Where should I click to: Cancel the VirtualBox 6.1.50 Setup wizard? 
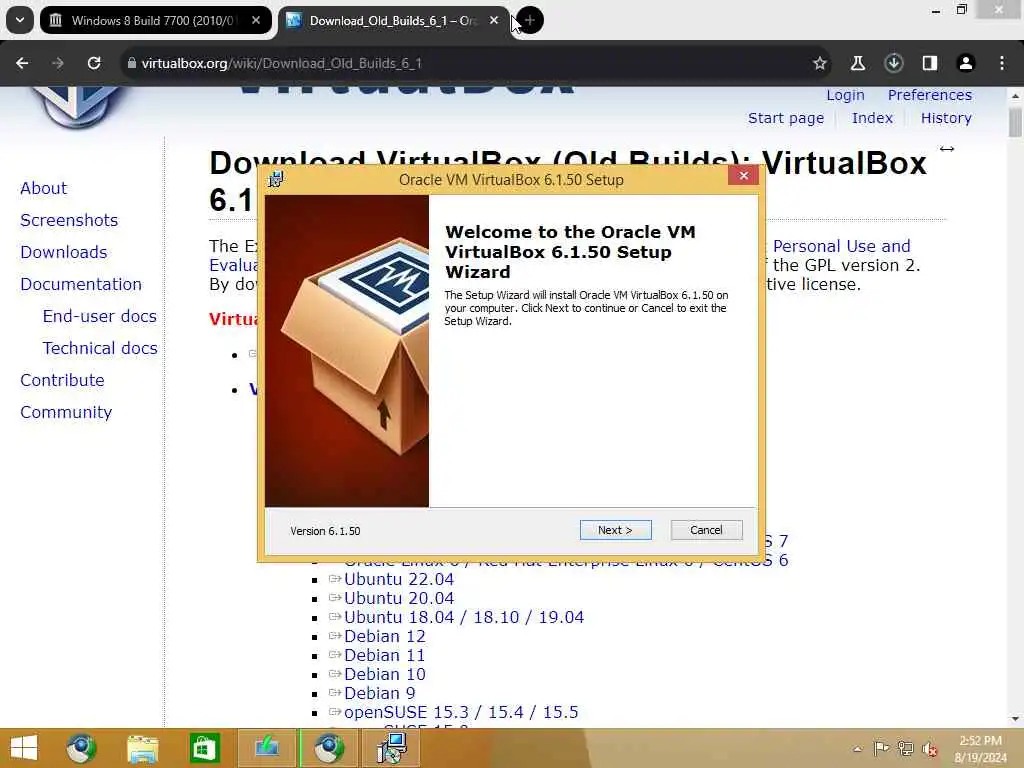coord(706,530)
